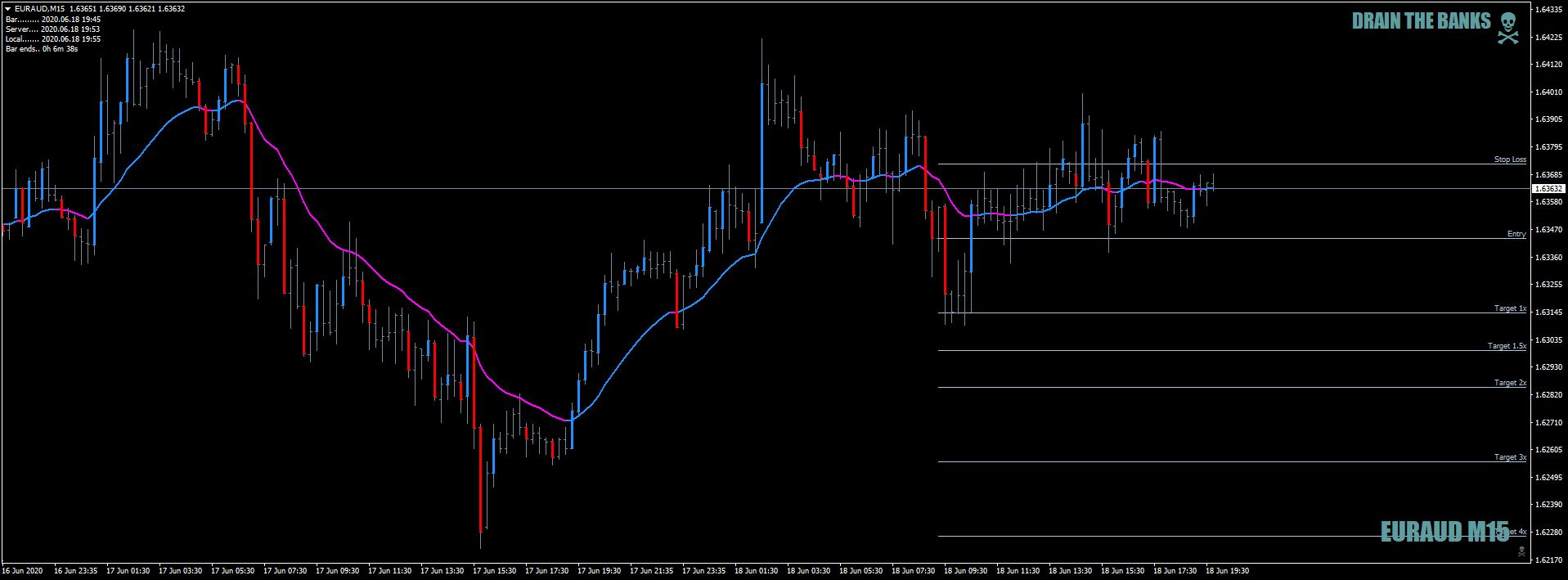Screen dimensions: 1568x580
Task: Click price axis value 1.63360
Action: [x=1550, y=258]
